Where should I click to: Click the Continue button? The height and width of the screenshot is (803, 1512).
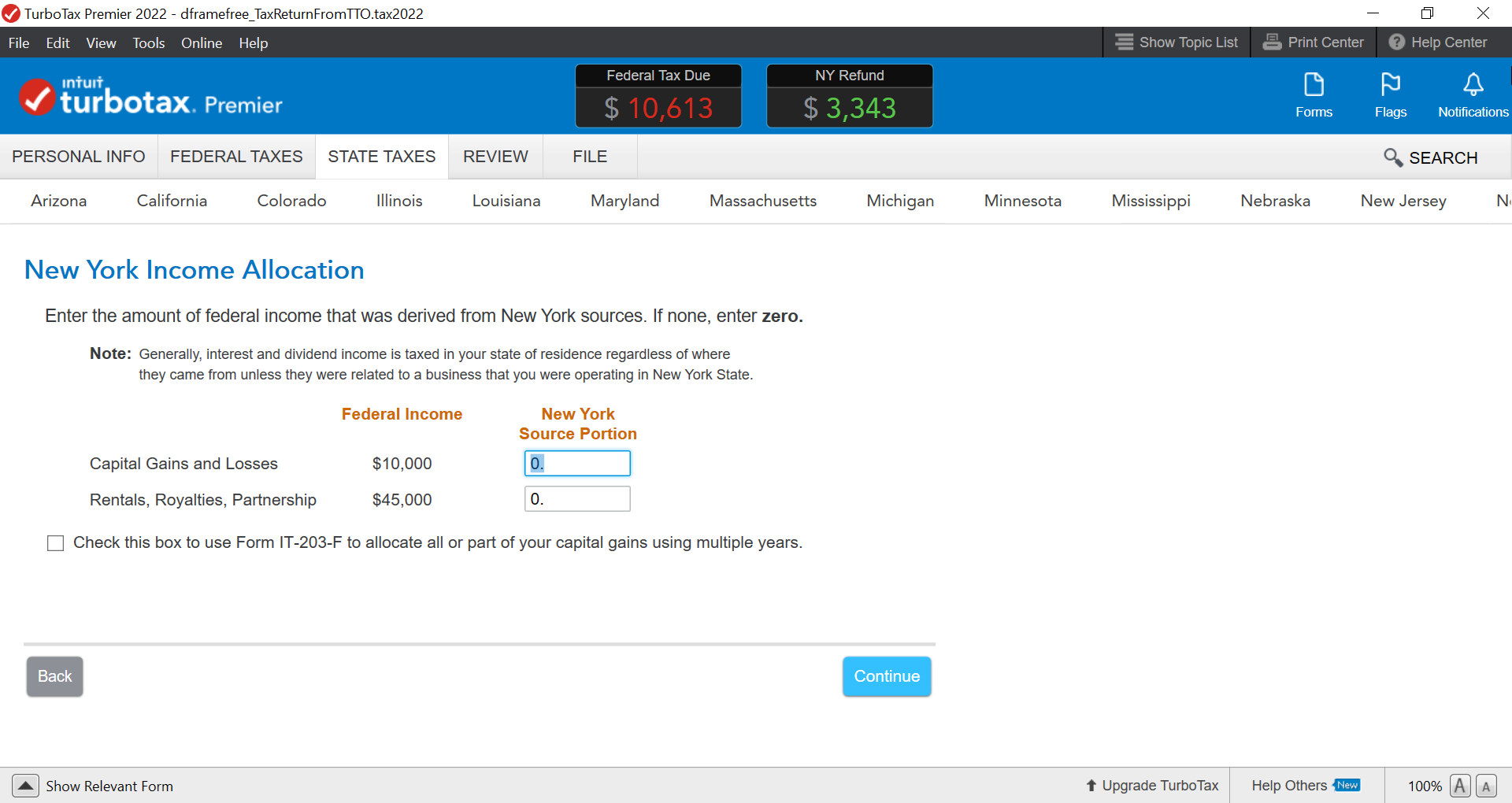tap(887, 676)
